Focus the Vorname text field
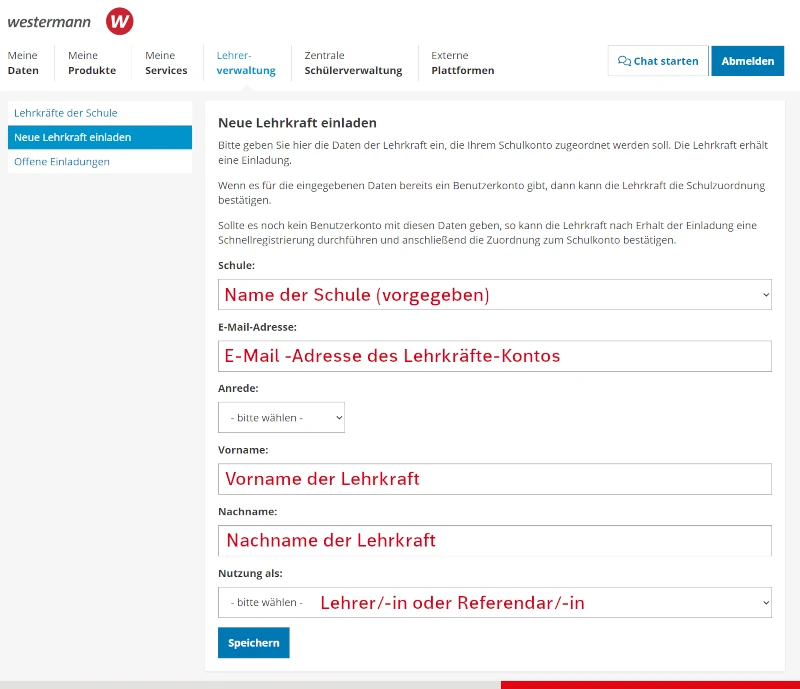This screenshot has width=800, height=689. [494, 479]
